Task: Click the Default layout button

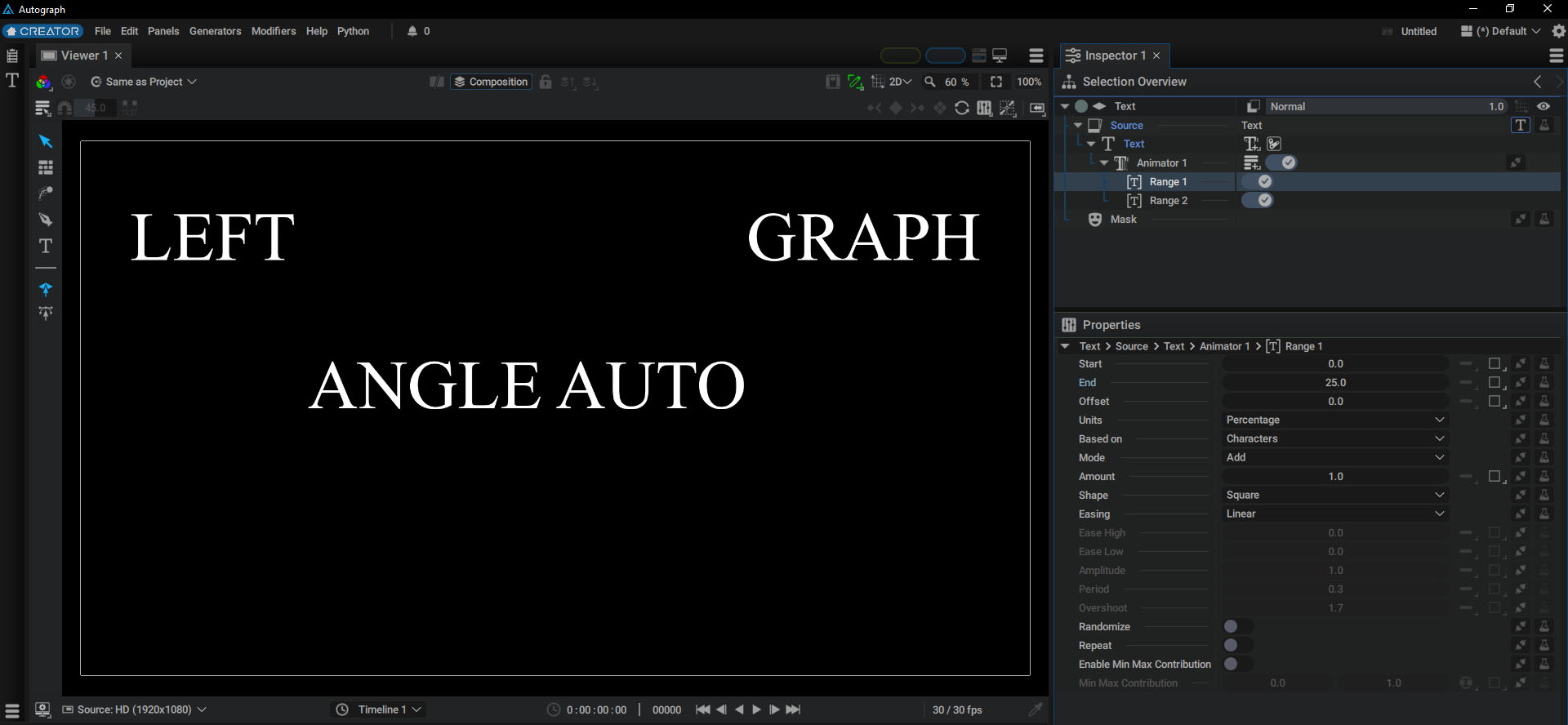Action: coord(1501,31)
